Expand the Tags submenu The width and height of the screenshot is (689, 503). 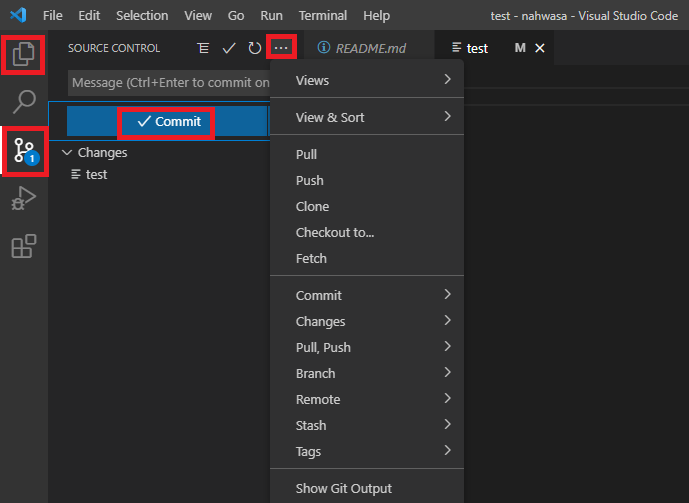click(367, 451)
